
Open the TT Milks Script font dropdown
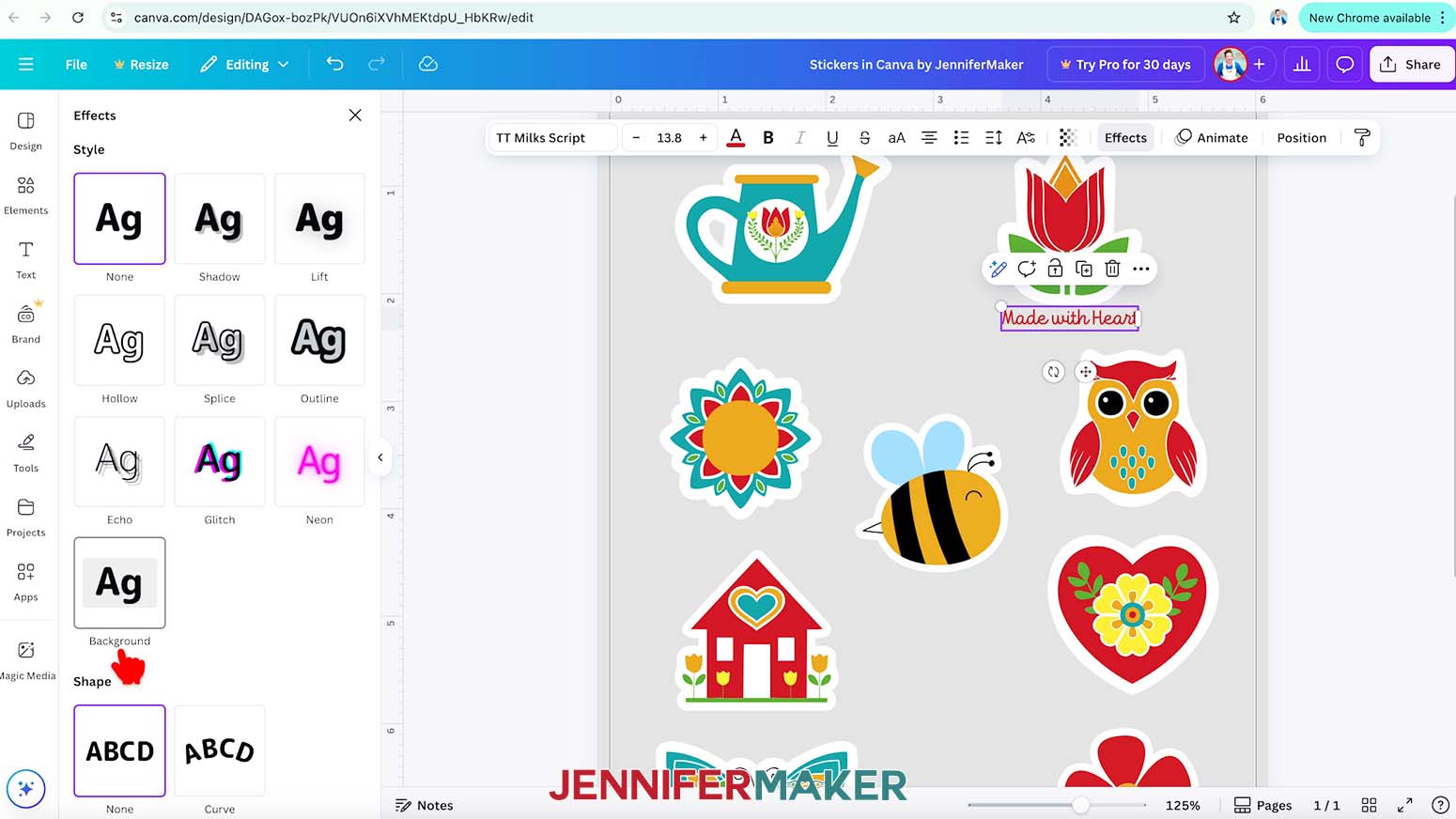pos(552,137)
